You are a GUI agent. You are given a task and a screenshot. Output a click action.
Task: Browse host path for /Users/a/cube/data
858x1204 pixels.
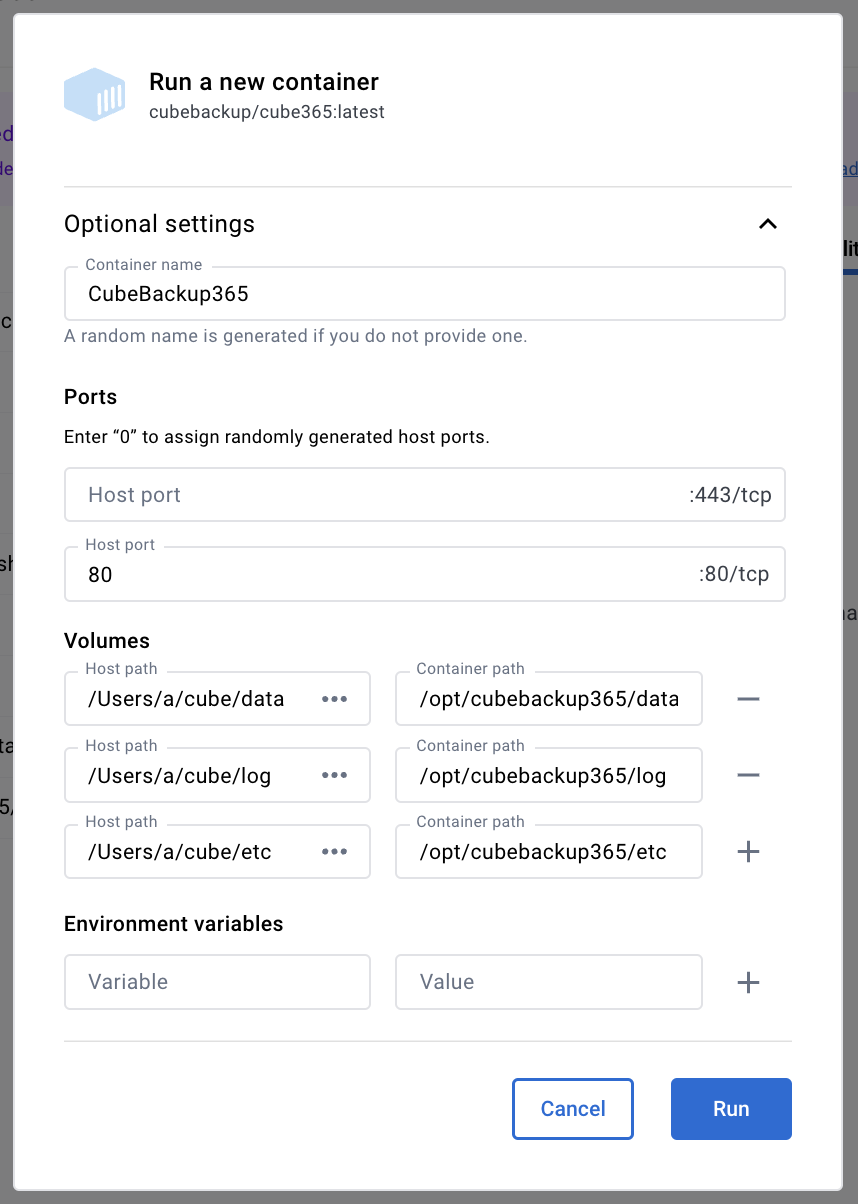pyautogui.click(x=334, y=699)
